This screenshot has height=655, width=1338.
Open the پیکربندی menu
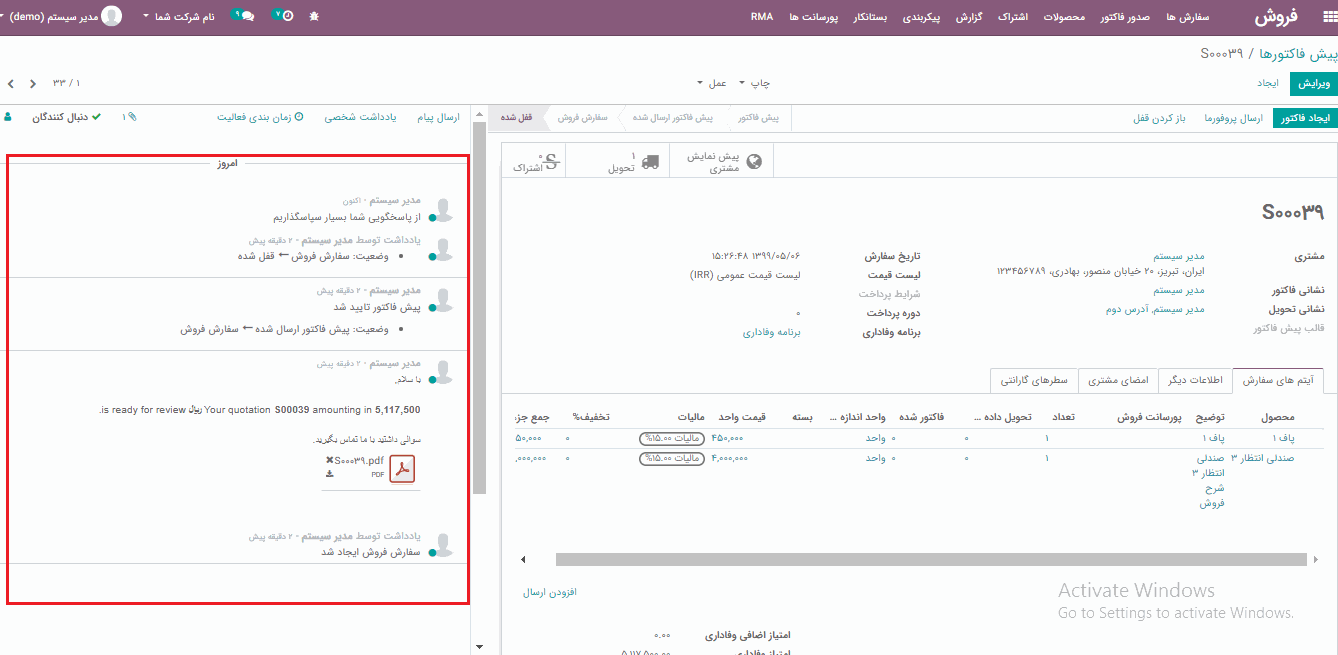click(922, 17)
